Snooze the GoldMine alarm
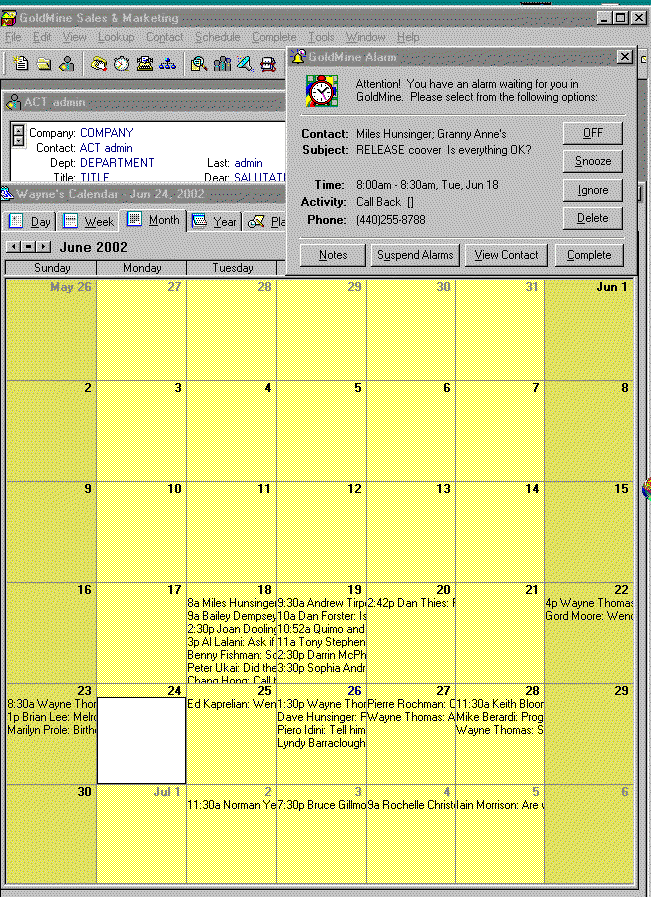651x897 pixels. [x=593, y=161]
